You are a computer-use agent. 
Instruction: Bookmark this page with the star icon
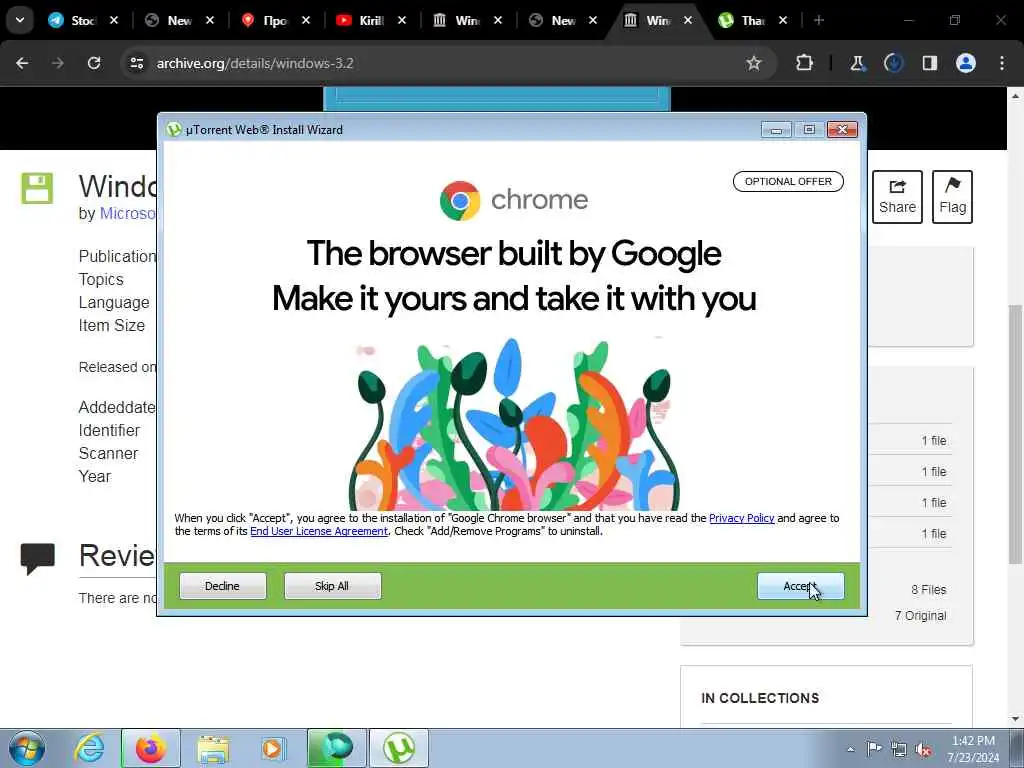tap(754, 63)
